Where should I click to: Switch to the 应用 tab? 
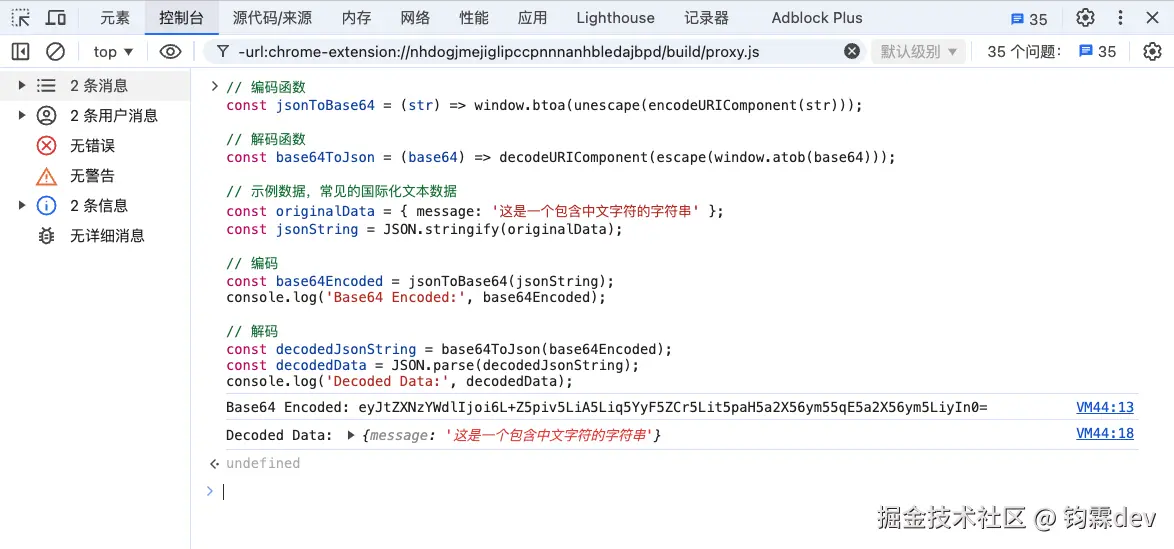[532, 18]
